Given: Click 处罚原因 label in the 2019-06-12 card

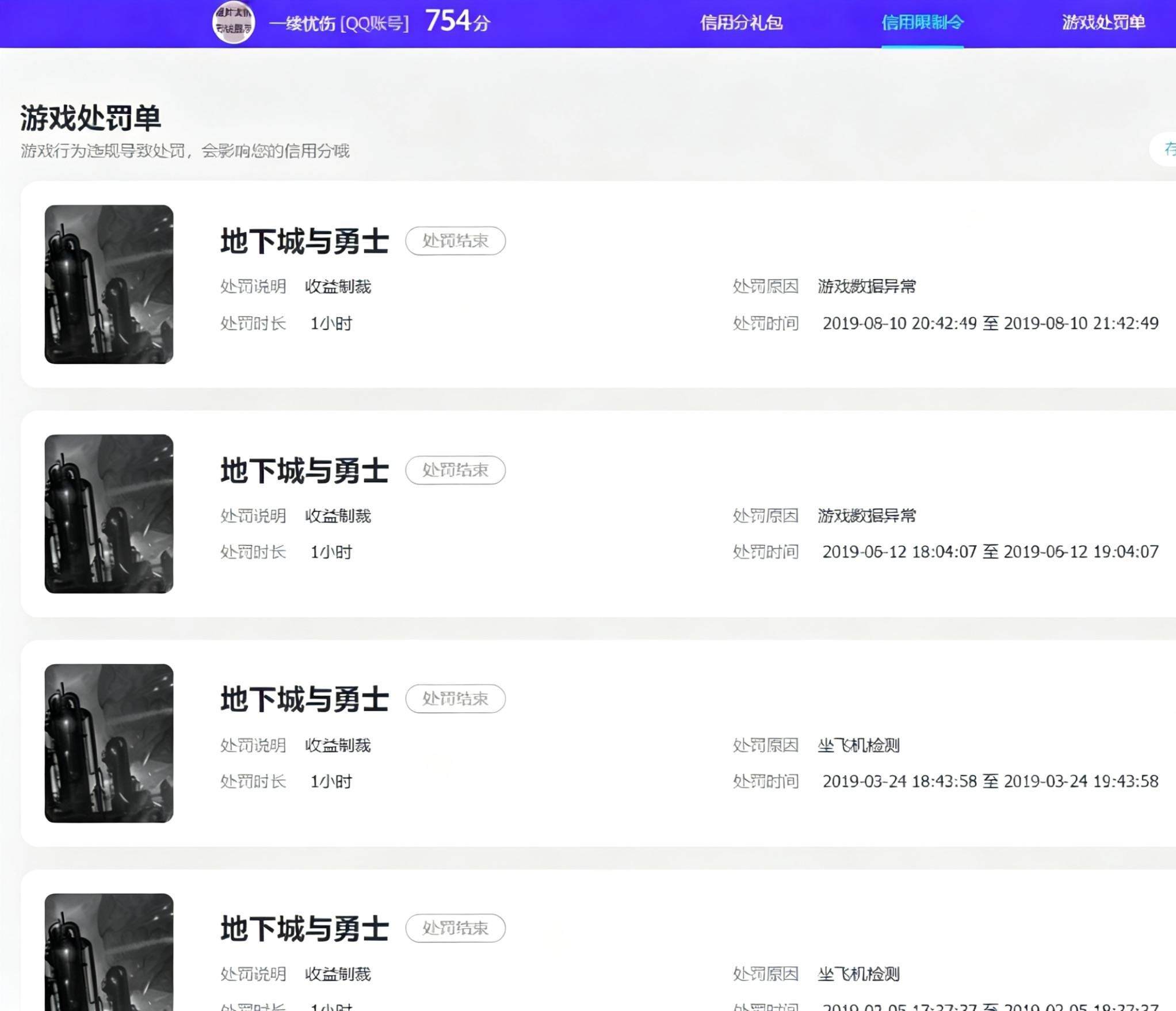Looking at the screenshot, I should 766,516.
